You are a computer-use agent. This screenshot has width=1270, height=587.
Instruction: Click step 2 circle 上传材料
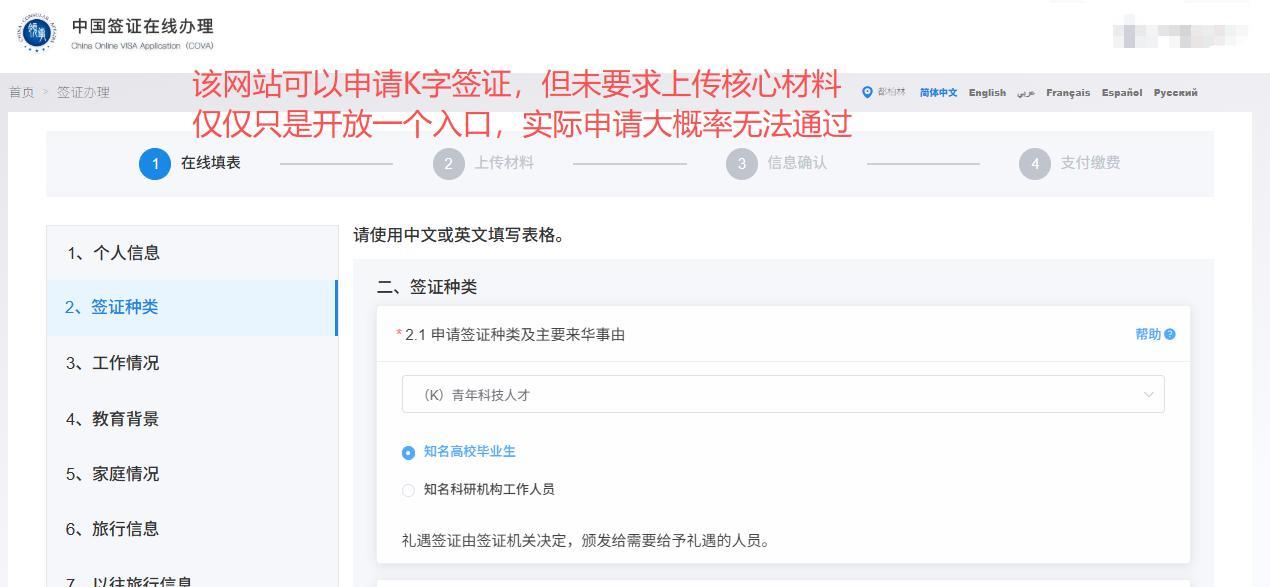tap(449, 164)
